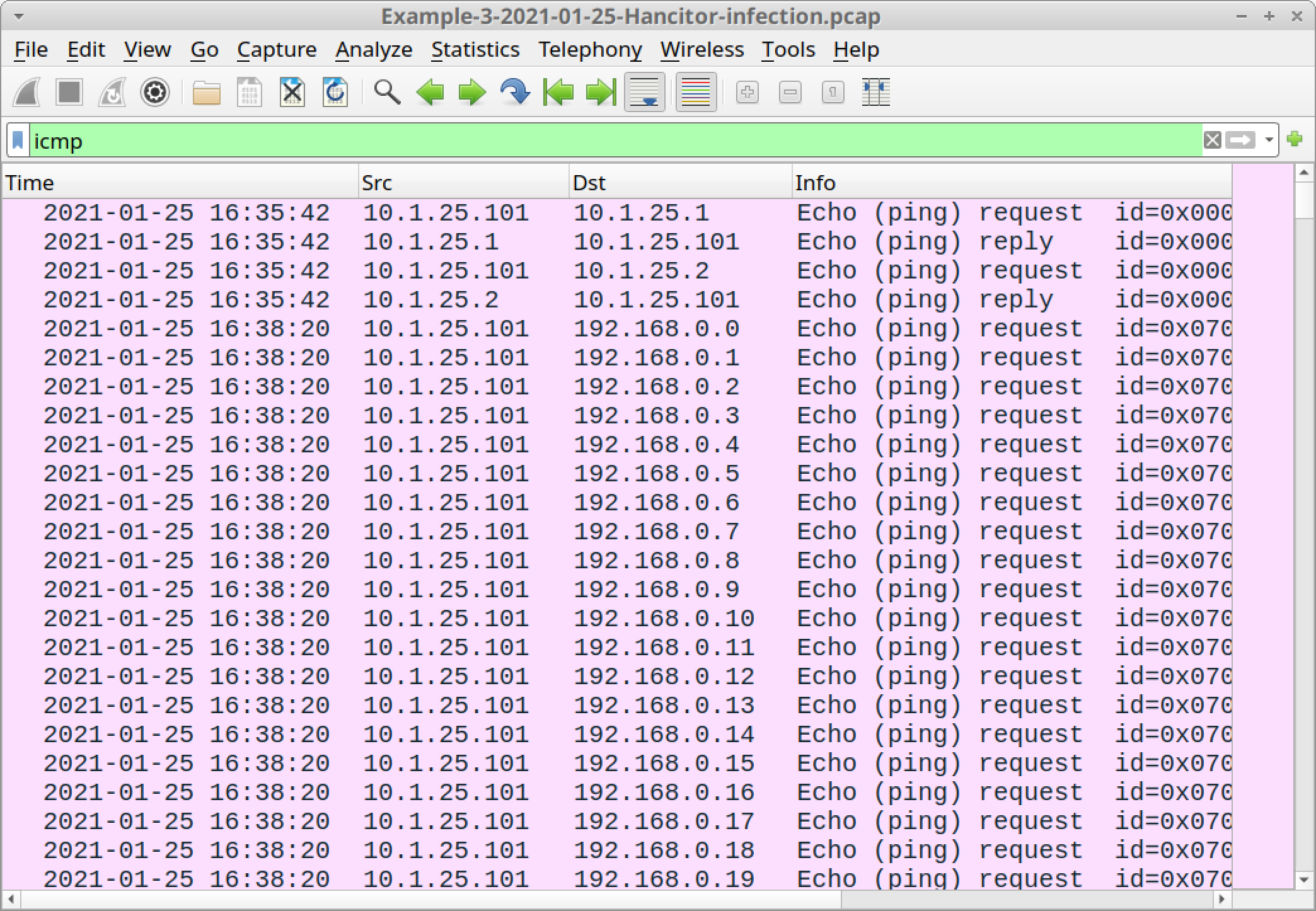This screenshot has width=1316, height=911.
Task: Select packet destined to 192.168.0.19
Action: pos(617,878)
